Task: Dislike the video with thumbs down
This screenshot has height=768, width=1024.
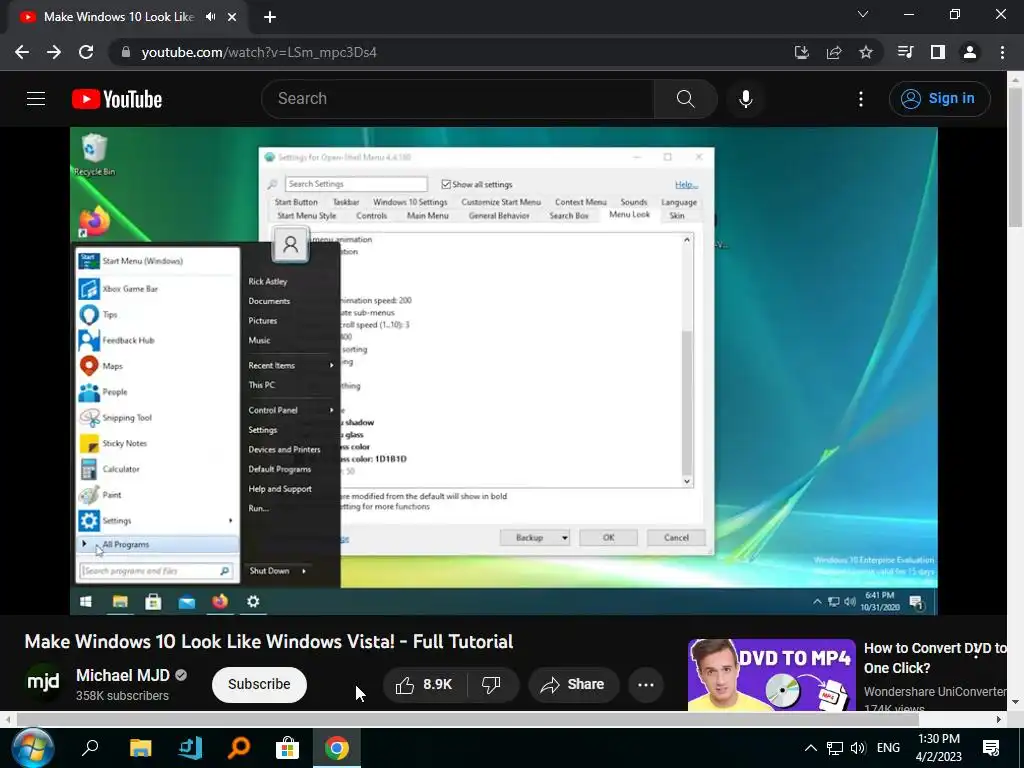Action: pyautogui.click(x=491, y=684)
